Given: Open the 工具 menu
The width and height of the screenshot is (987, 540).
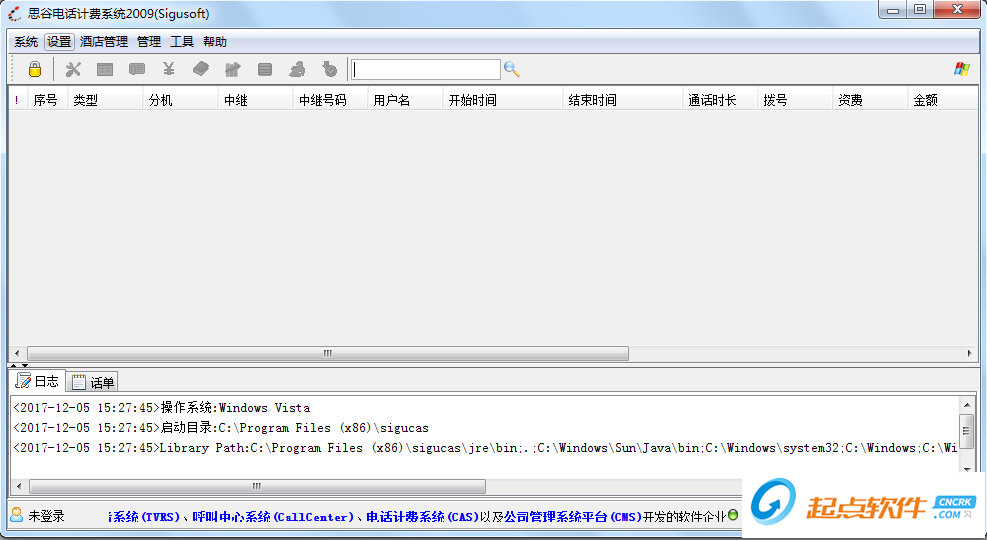Looking at the screenshot, I should [x=182, y=42].
